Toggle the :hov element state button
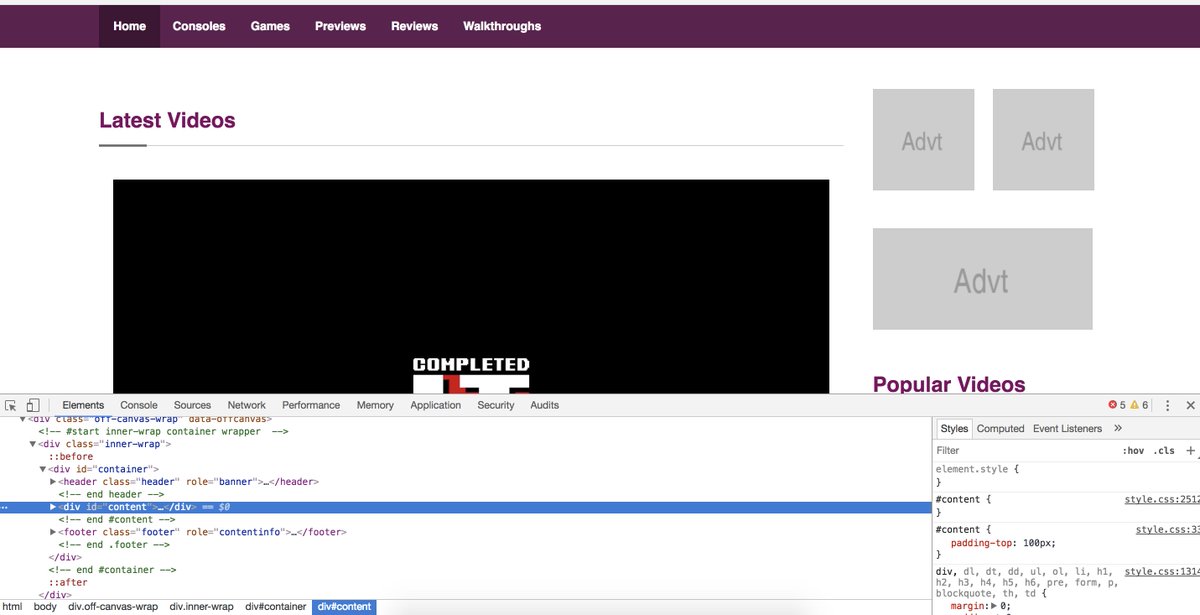 [1133, 451]
